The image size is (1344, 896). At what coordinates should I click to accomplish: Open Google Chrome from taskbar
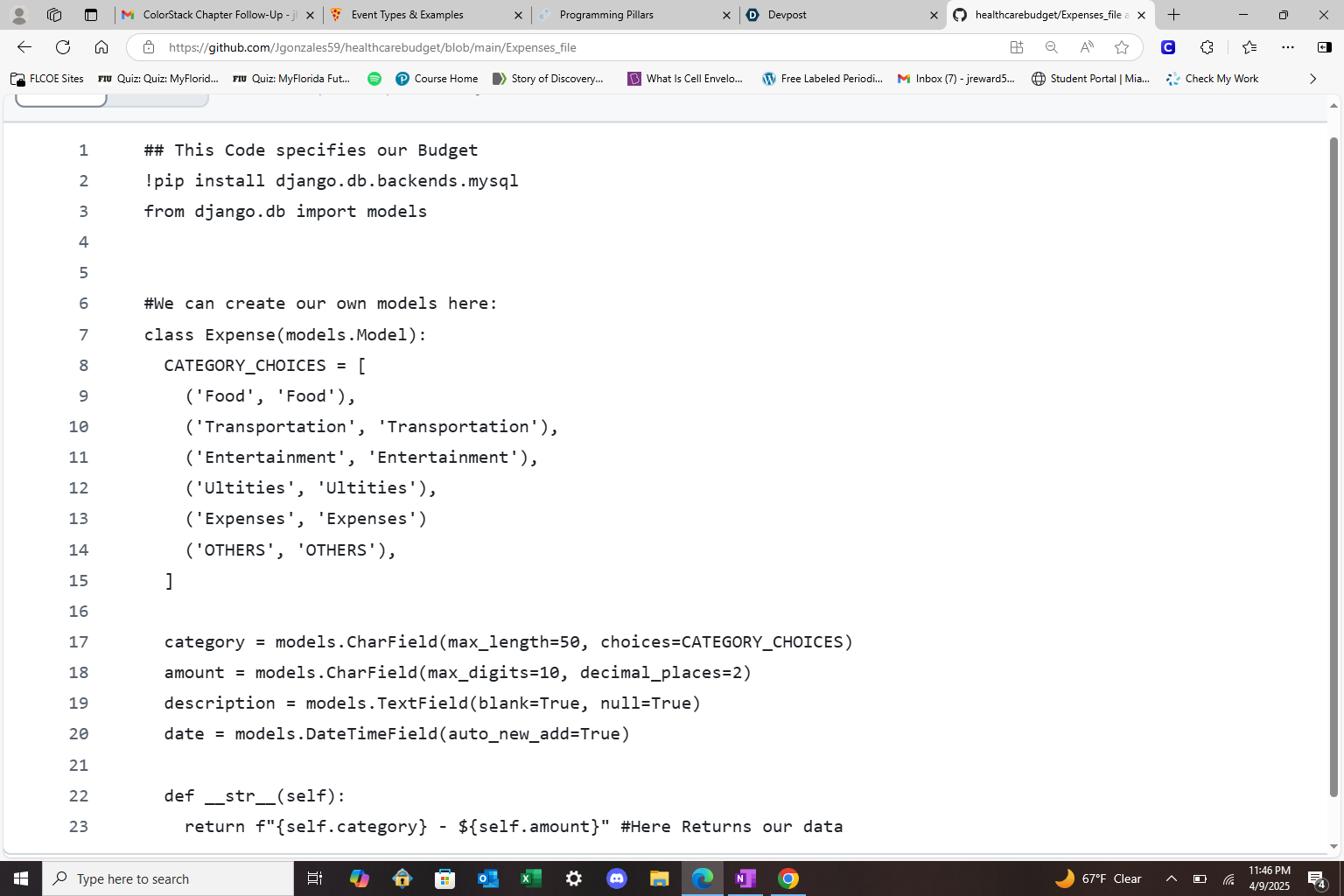788,878
